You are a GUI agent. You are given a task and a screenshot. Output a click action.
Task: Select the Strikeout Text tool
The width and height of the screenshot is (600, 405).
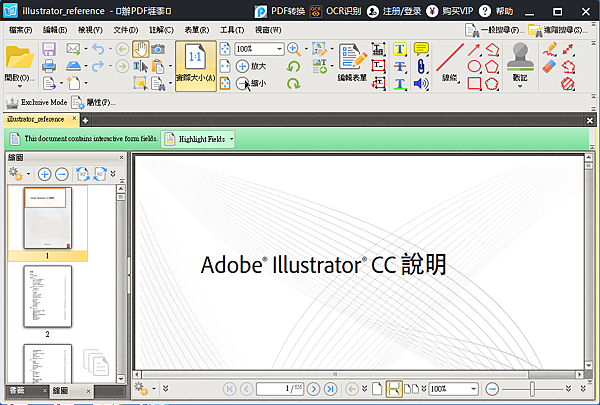coord(399,66)
